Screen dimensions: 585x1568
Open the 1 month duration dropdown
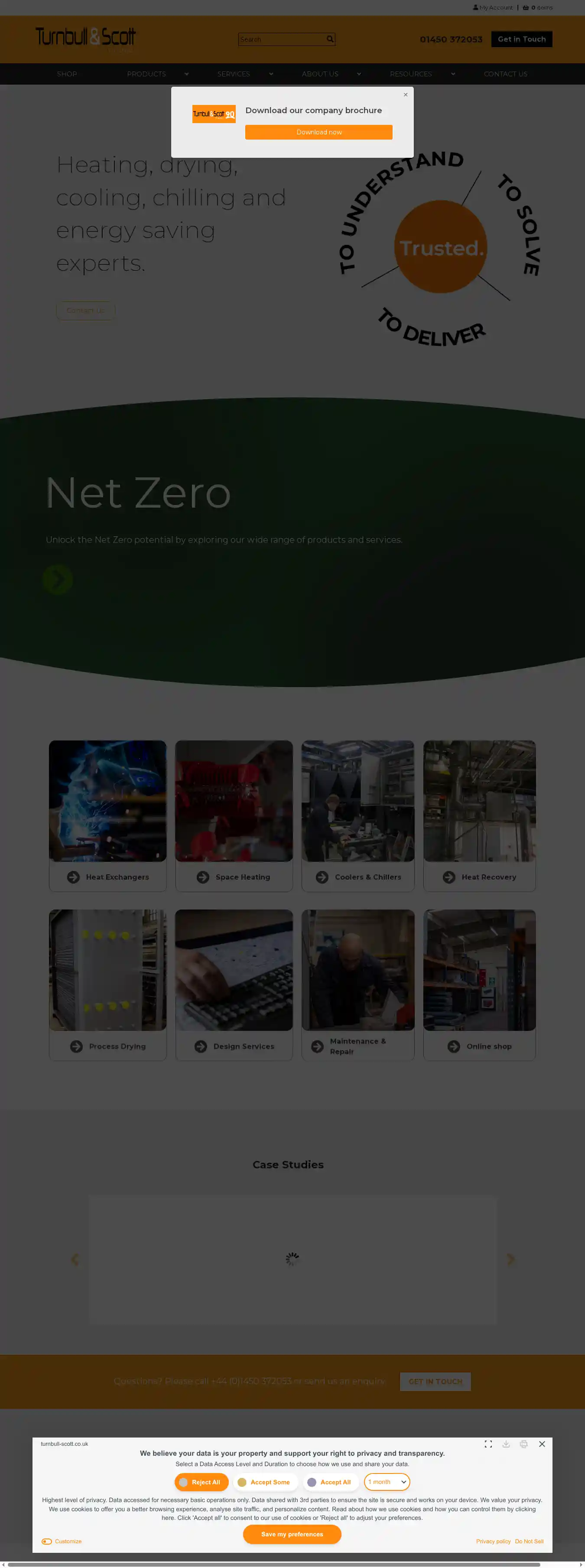click(x=387, y=1482)
